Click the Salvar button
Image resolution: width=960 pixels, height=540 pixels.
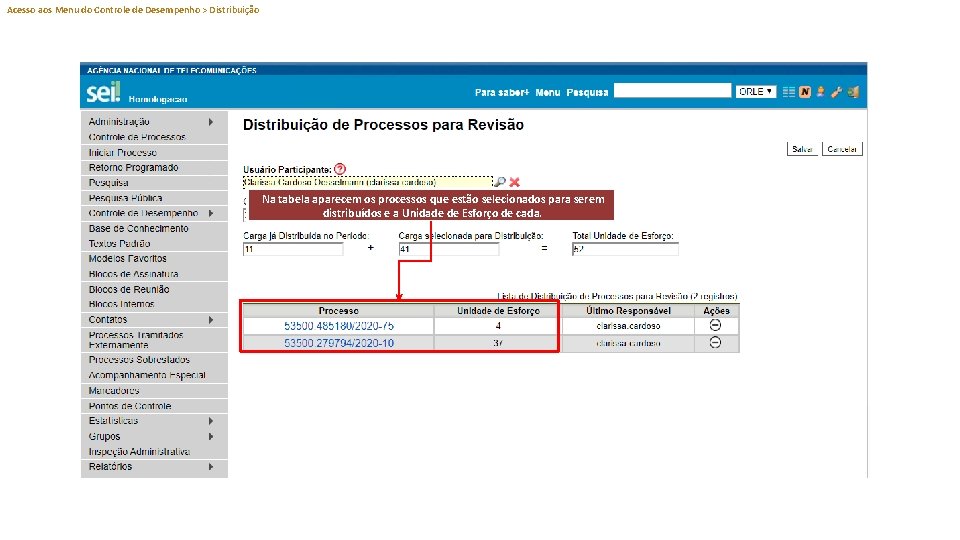coord(802,149)
